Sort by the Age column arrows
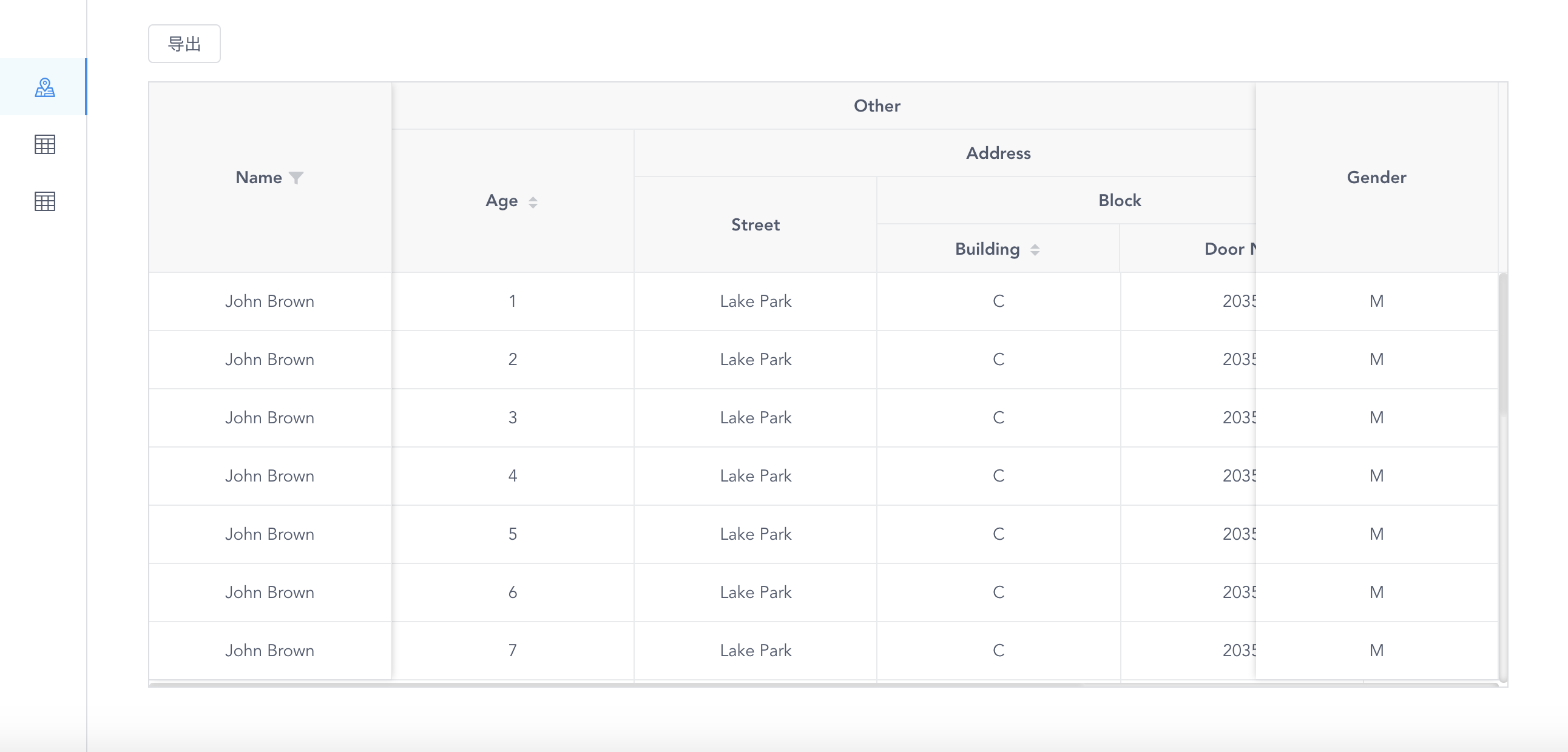The image size is (1568, 752). point(533,202)
